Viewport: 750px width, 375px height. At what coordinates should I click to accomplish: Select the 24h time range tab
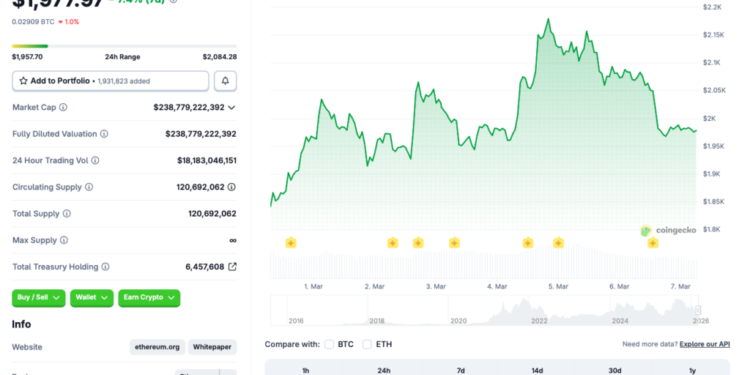tap(384, 370)
